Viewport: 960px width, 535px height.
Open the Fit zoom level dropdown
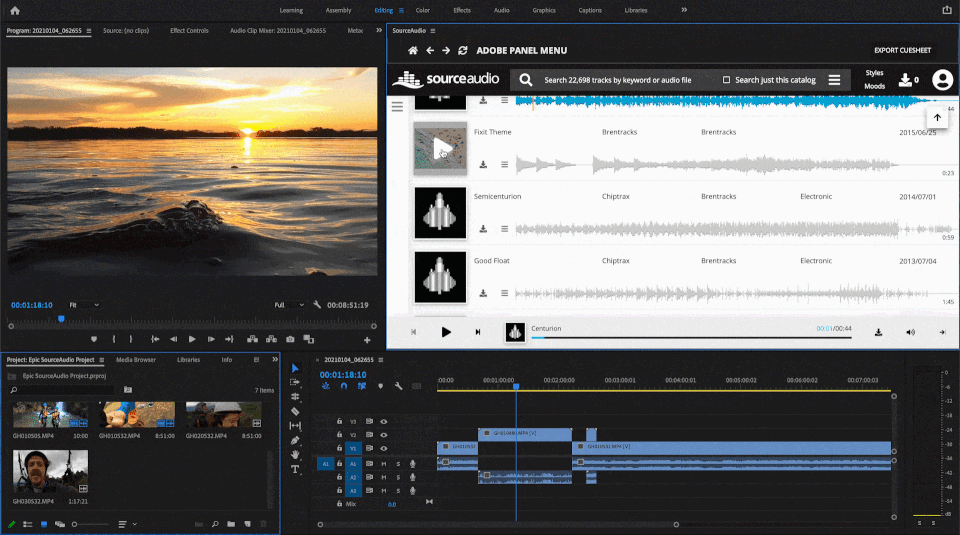[84, 305]
